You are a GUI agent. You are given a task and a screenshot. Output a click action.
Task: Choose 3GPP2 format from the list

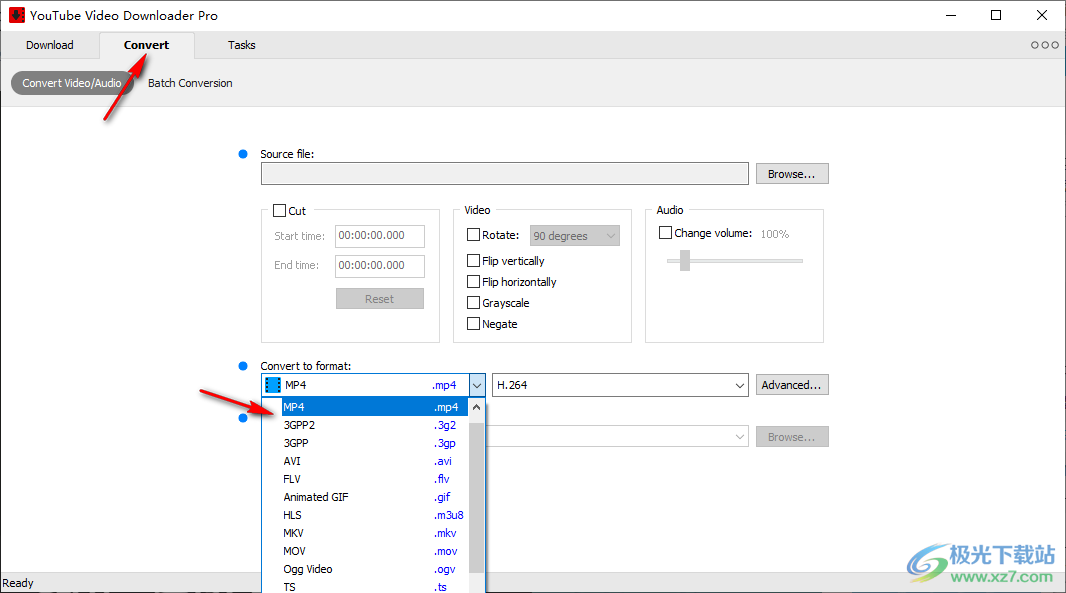(375, 425)
